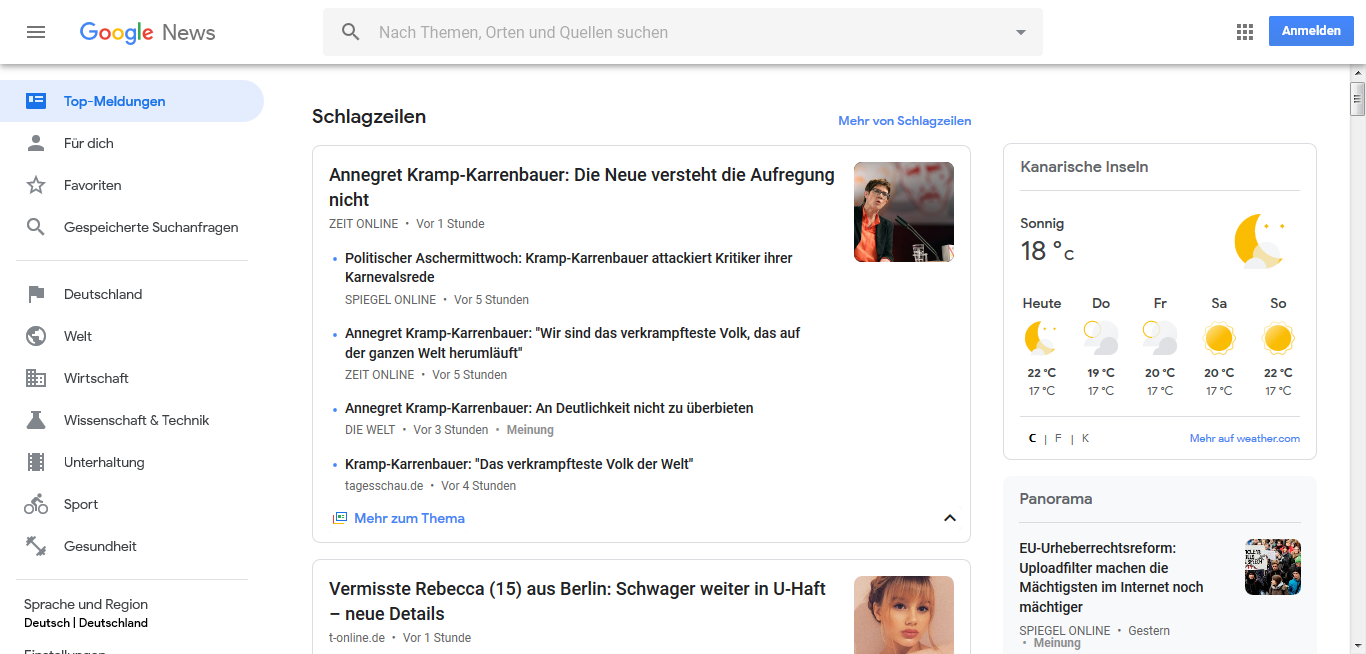Image resolution: width=1366 pixels, height=654 pixels.
Task: Open the Für dich section
Action: point(132,143)
